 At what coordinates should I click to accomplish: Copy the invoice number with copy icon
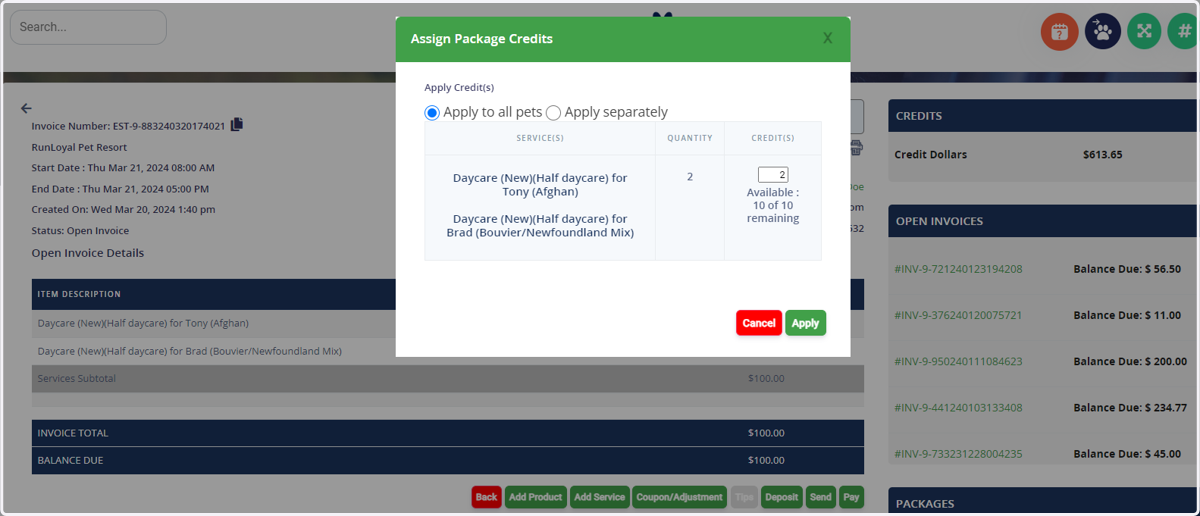237,125
